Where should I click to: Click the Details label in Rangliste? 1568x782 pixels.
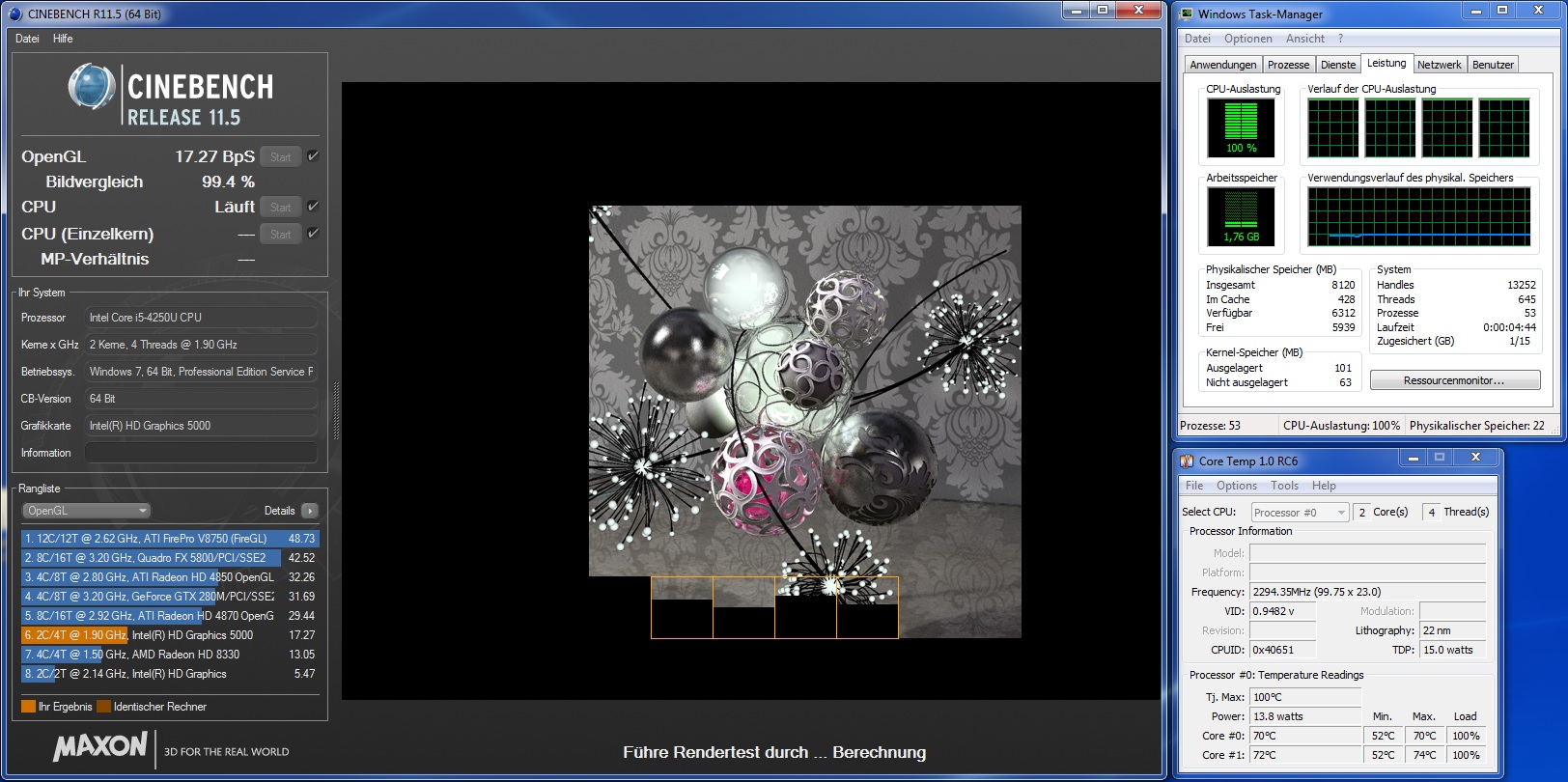(279, 511)
